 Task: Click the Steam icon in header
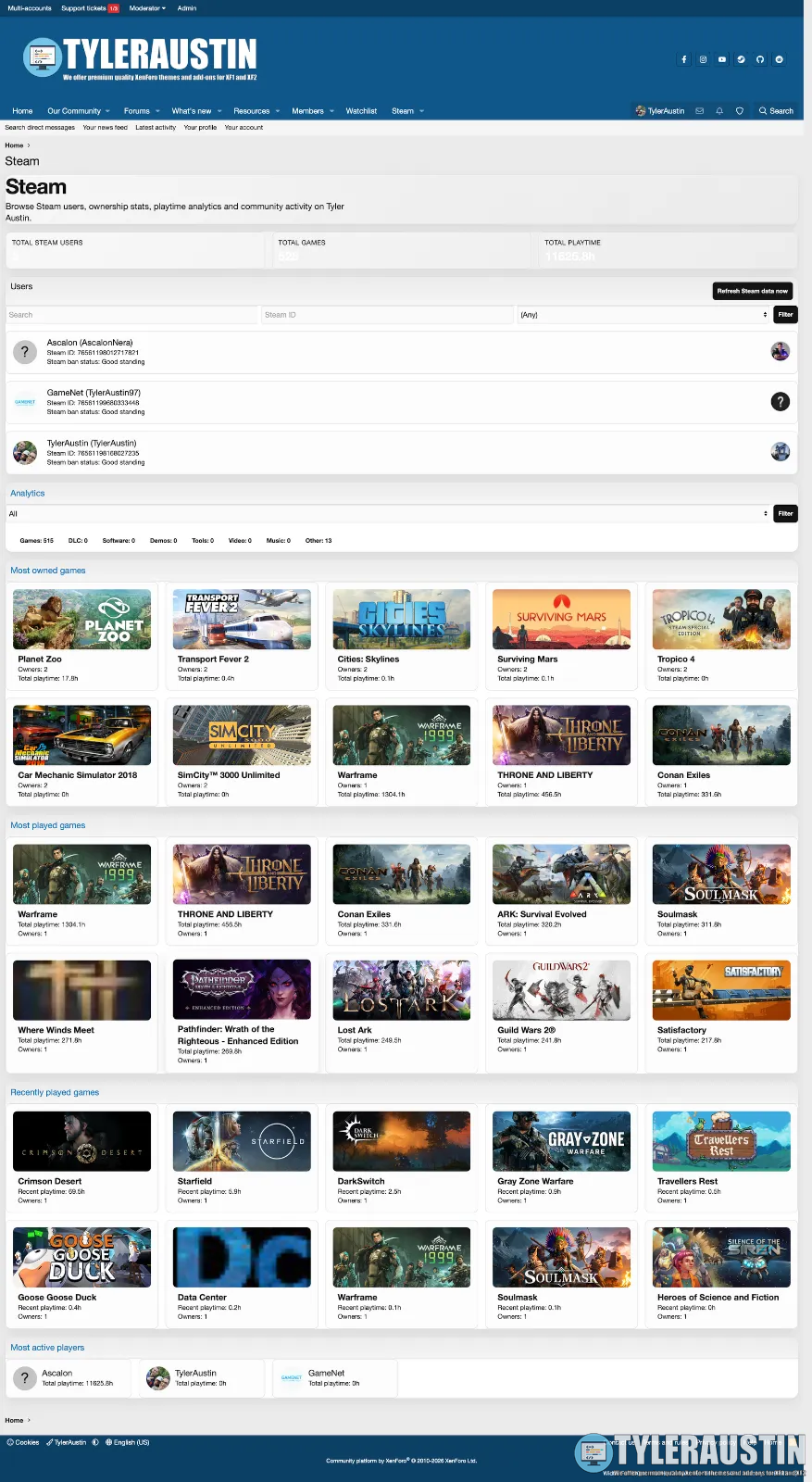click(741, 59)
